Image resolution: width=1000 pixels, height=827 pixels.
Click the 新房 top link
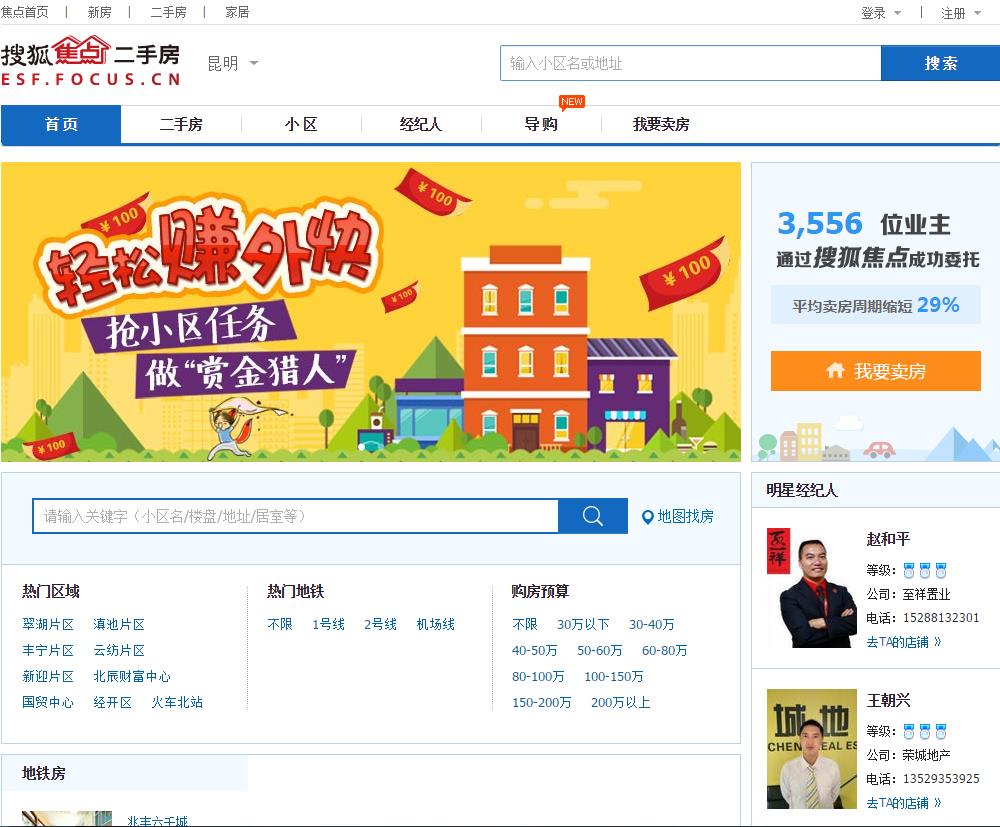pos(99,12)
